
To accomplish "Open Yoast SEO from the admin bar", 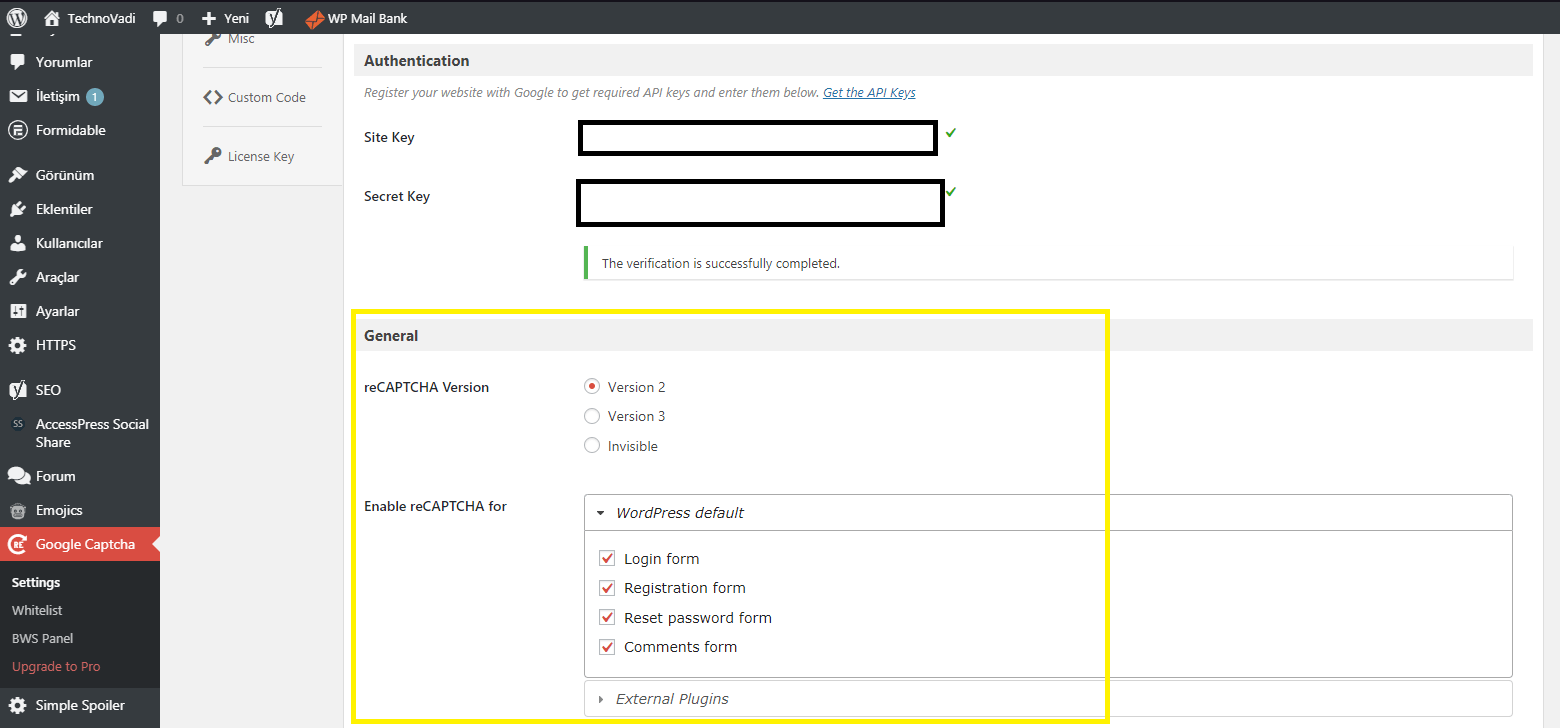I will click(x=274, y=17).
